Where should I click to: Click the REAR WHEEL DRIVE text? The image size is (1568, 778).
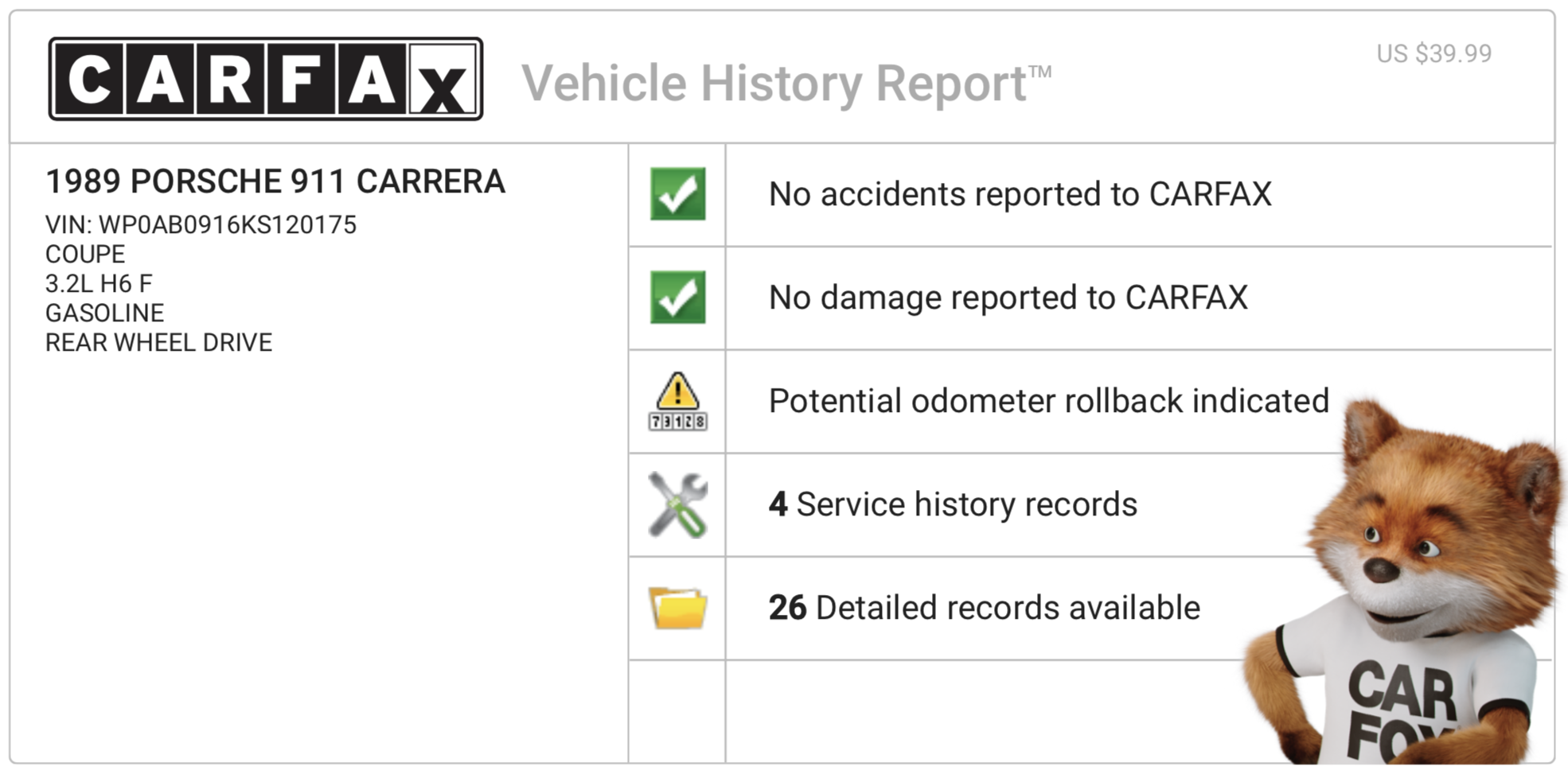159,343
